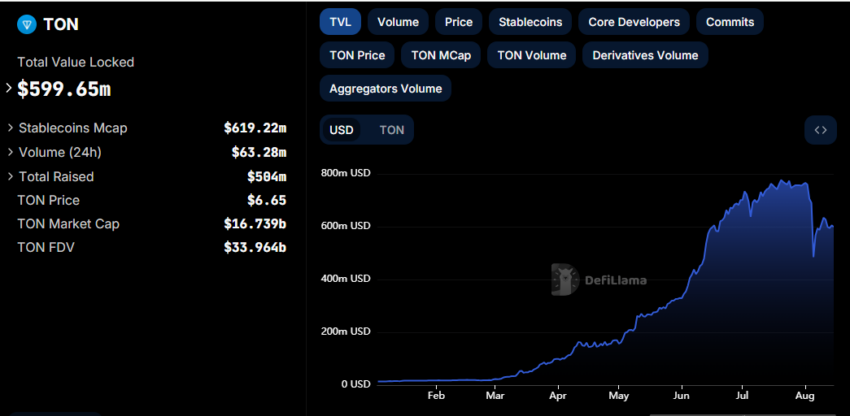Viewport: 850px width, 416px height.
Task: Toggle the TON MCap metric
Action: coord(441,55)
